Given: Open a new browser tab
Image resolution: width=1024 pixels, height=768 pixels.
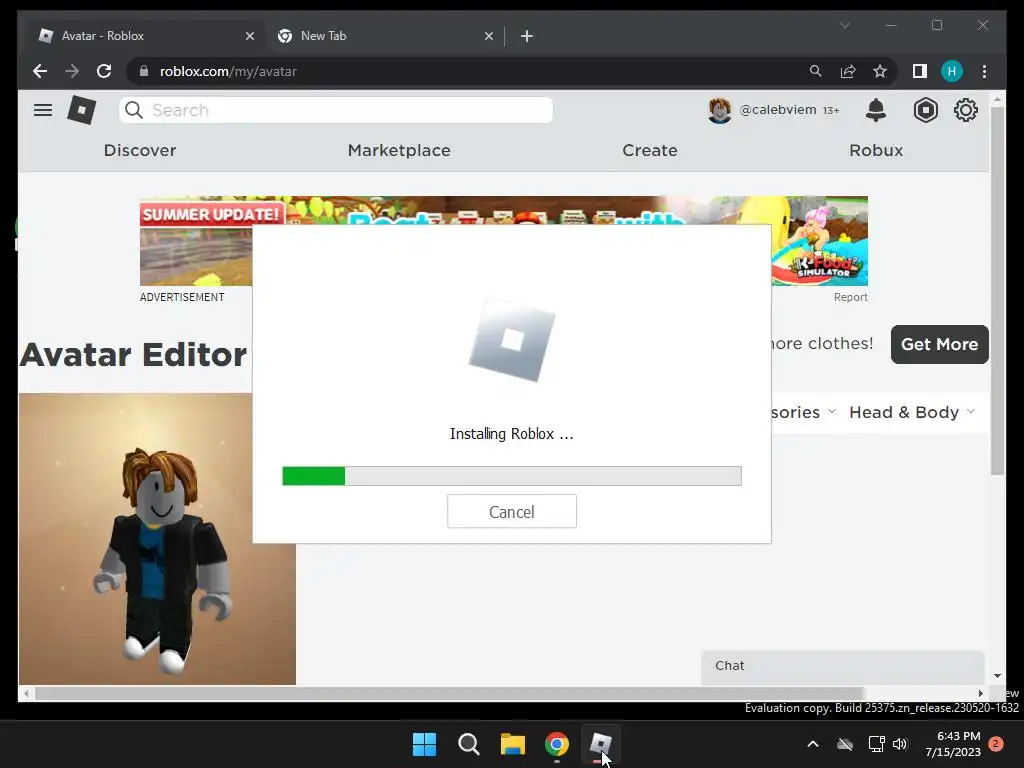Looking at the screenshot, I should (x=527, y=36).
